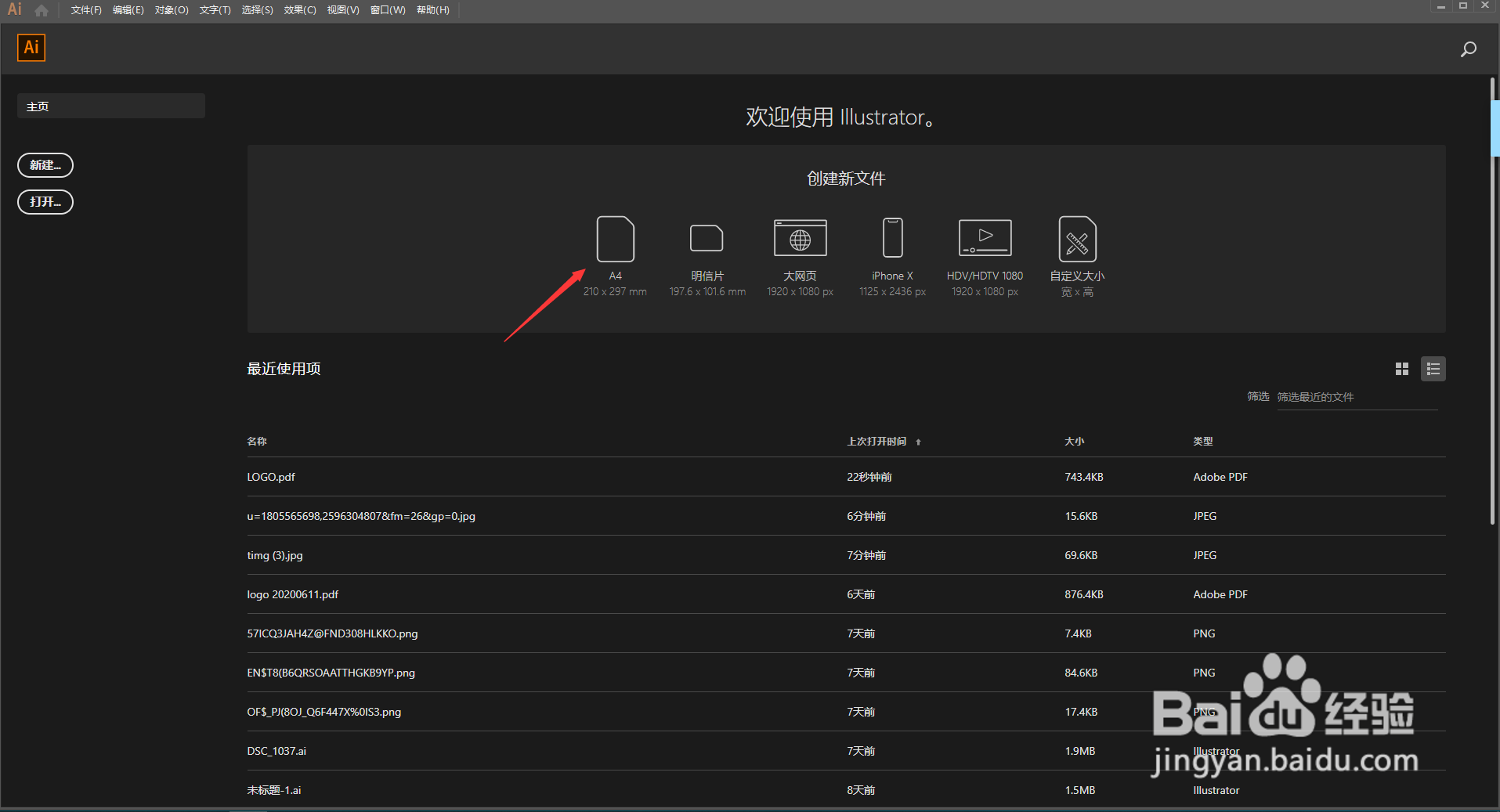
Task: Switch recent files to list view
Action: (x=1433, y=369)
